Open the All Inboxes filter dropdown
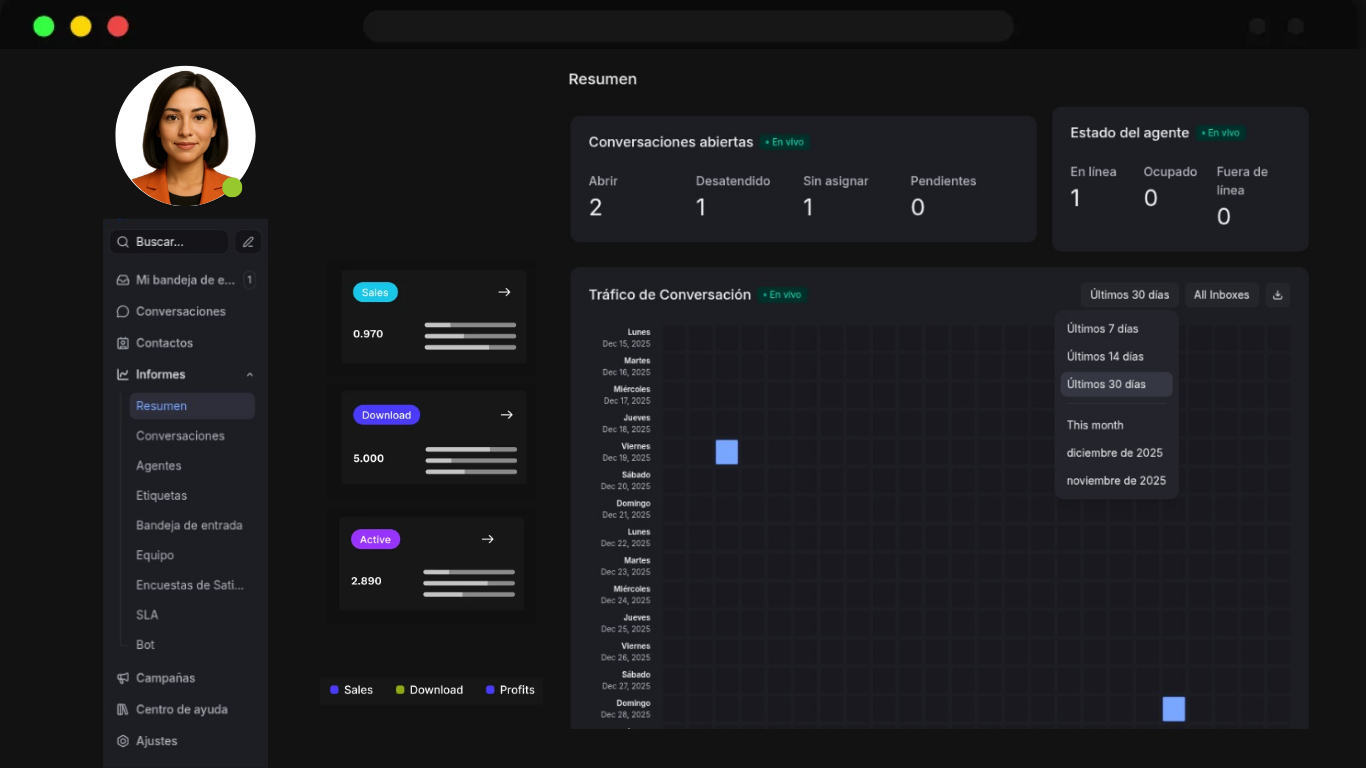 click(1221, 295)
